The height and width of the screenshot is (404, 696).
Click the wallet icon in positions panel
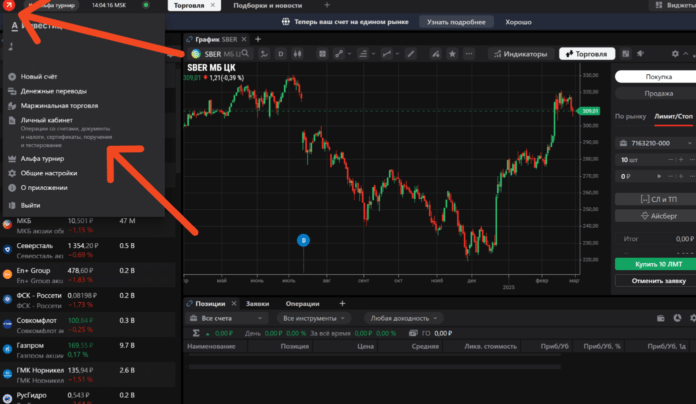coord(660,318)
